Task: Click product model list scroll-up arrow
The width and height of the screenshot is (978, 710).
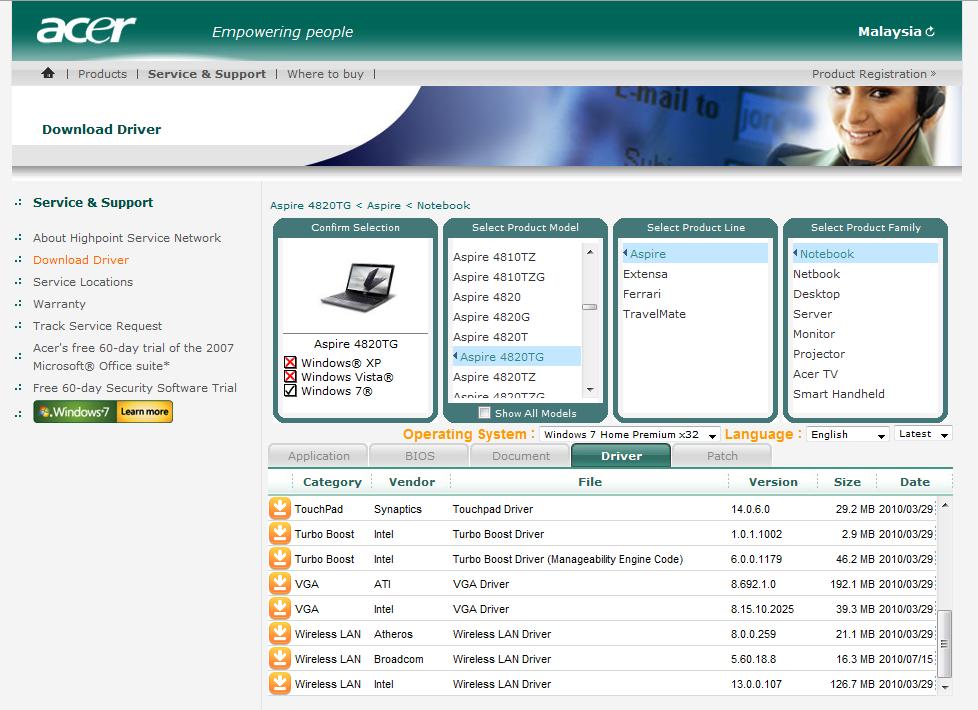Action: [x=589, y=252]
